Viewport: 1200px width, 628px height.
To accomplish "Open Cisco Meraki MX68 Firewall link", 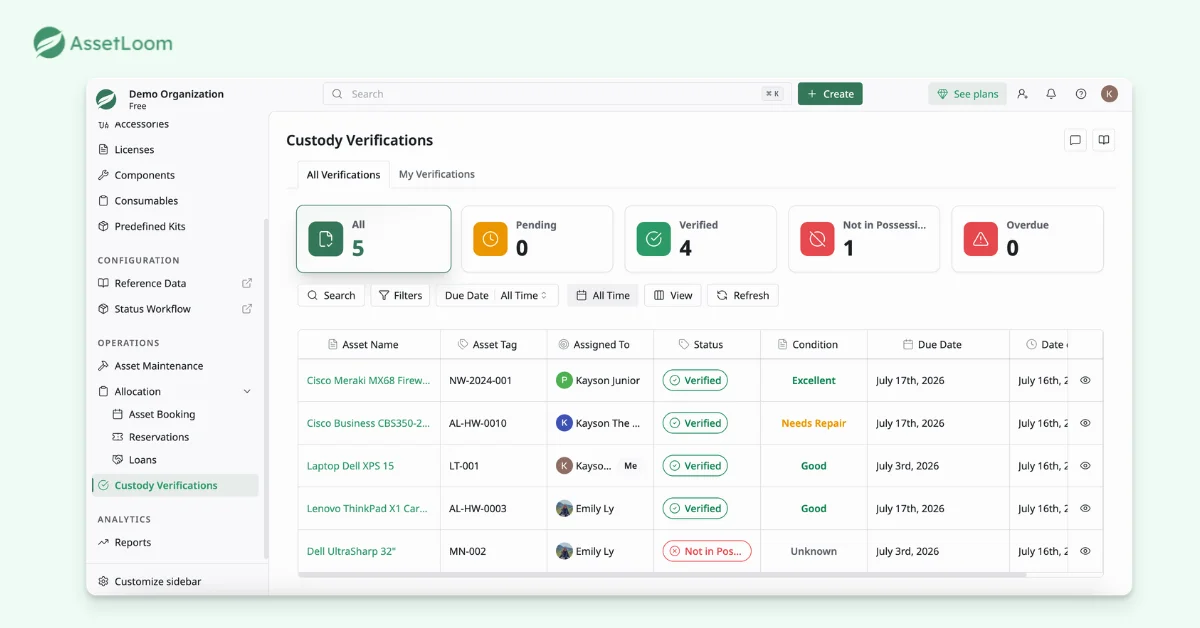I will click(369, 381).
